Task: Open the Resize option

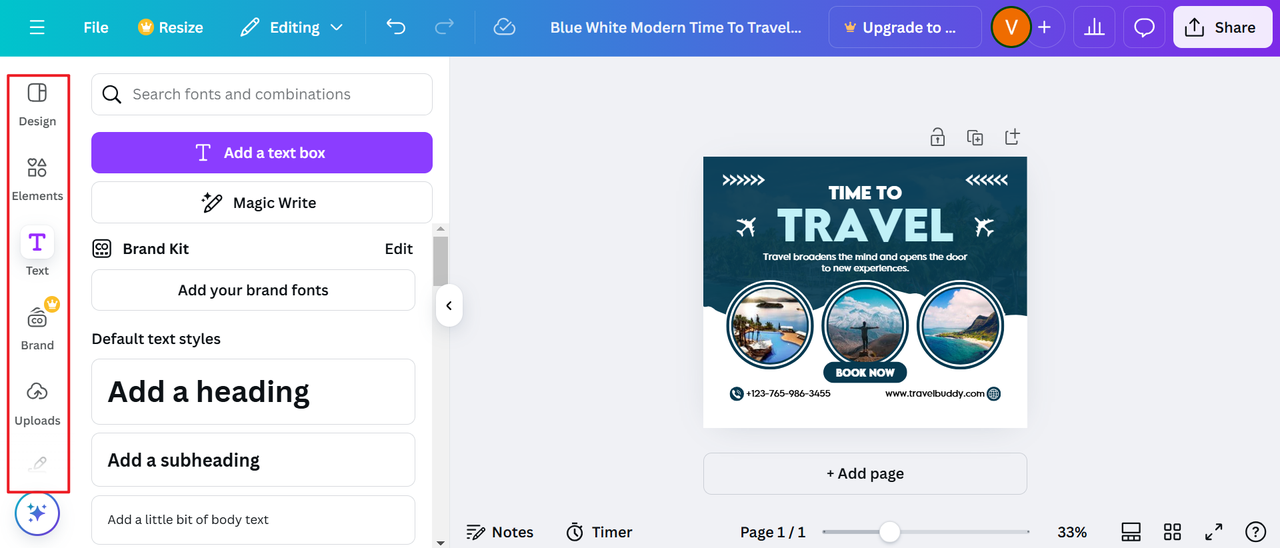Action: click(170, 28)
